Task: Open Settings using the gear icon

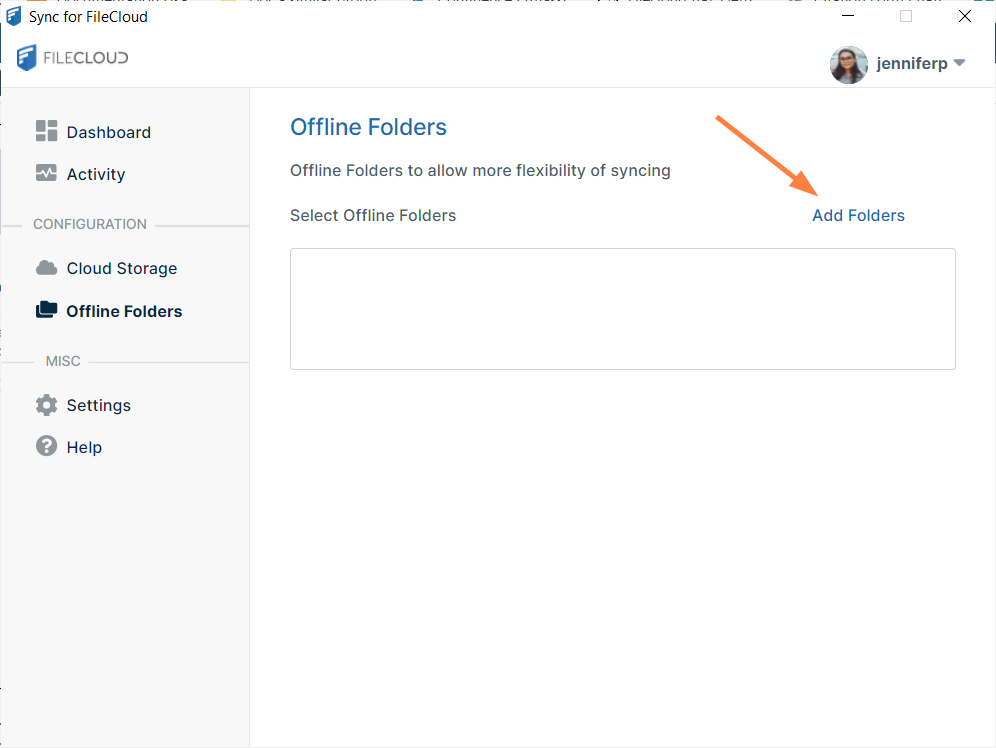Action: coord(46,405)
